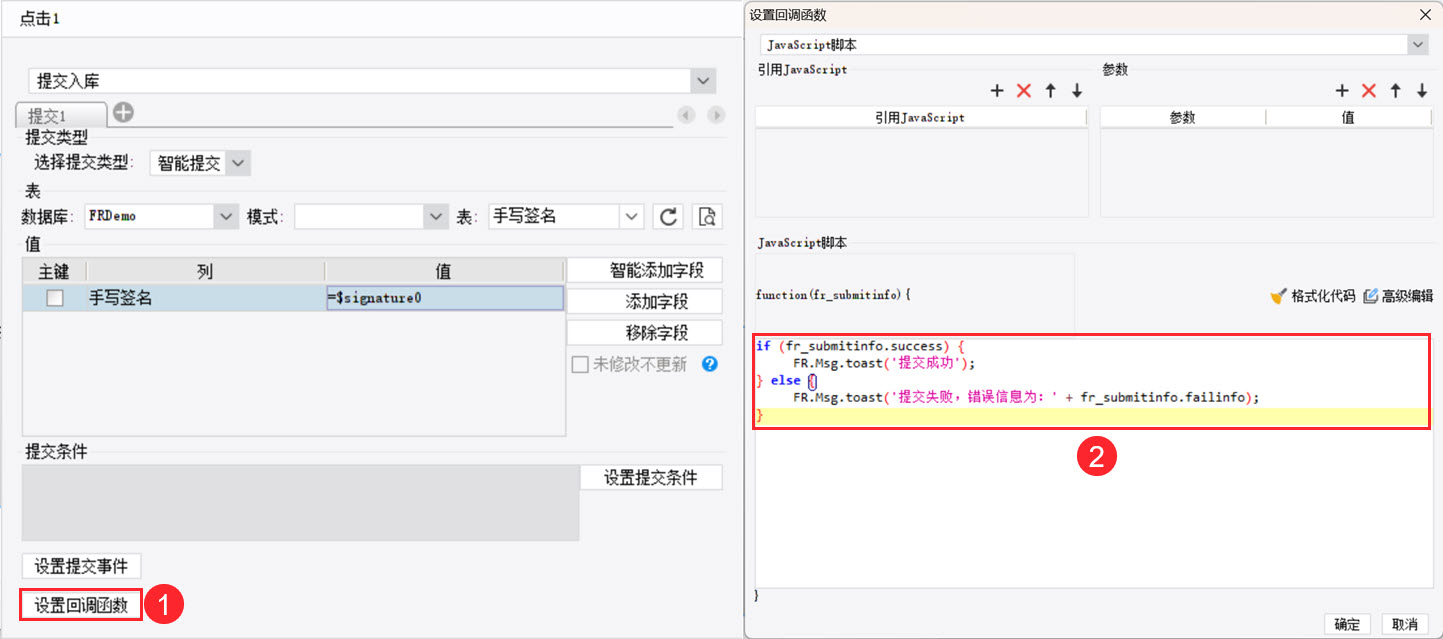
Task: Click the 值 column header in field table
Action: pos(444,271)
